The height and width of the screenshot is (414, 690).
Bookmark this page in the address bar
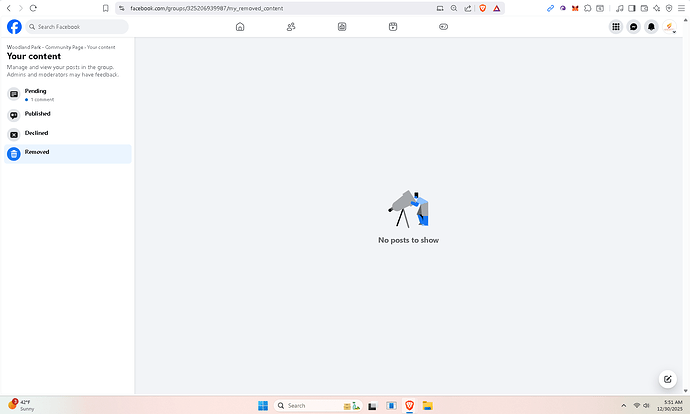coord(105,7)
